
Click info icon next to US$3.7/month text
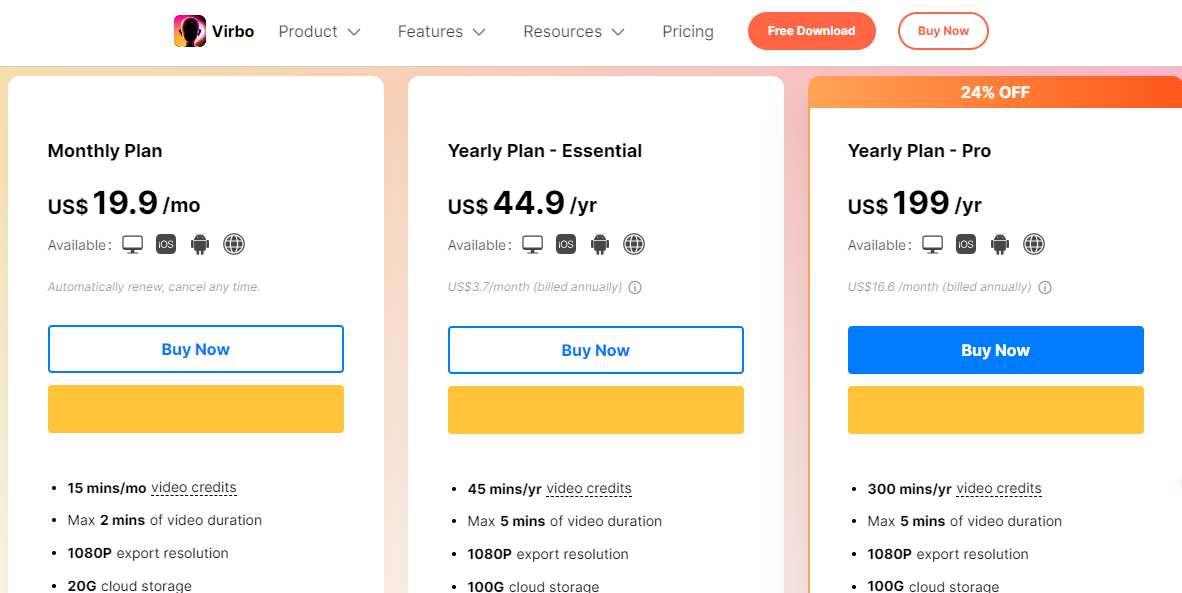[637, 287]
